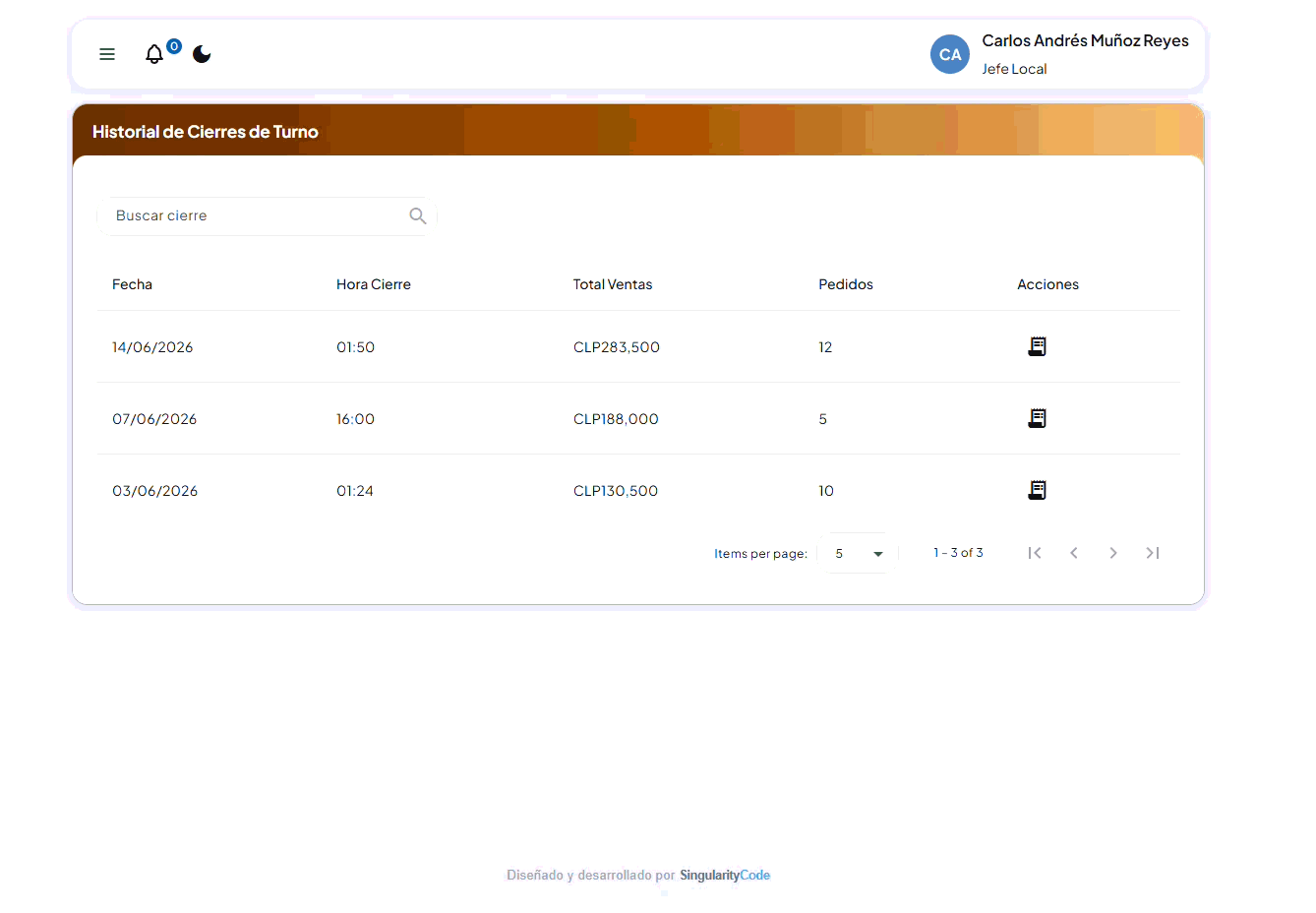Sort by the Fecha column header
1316x913 pixels.
[x=132, y=284]
